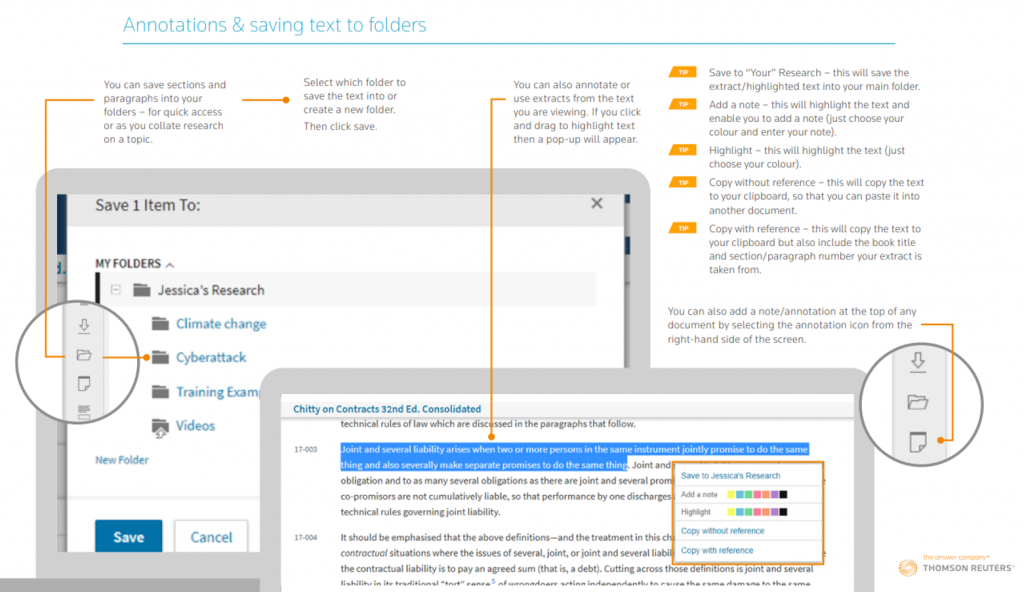The image size is (1024, 592).
Task: Click the download icon in the right-hand circle
Action: point(917,362)
